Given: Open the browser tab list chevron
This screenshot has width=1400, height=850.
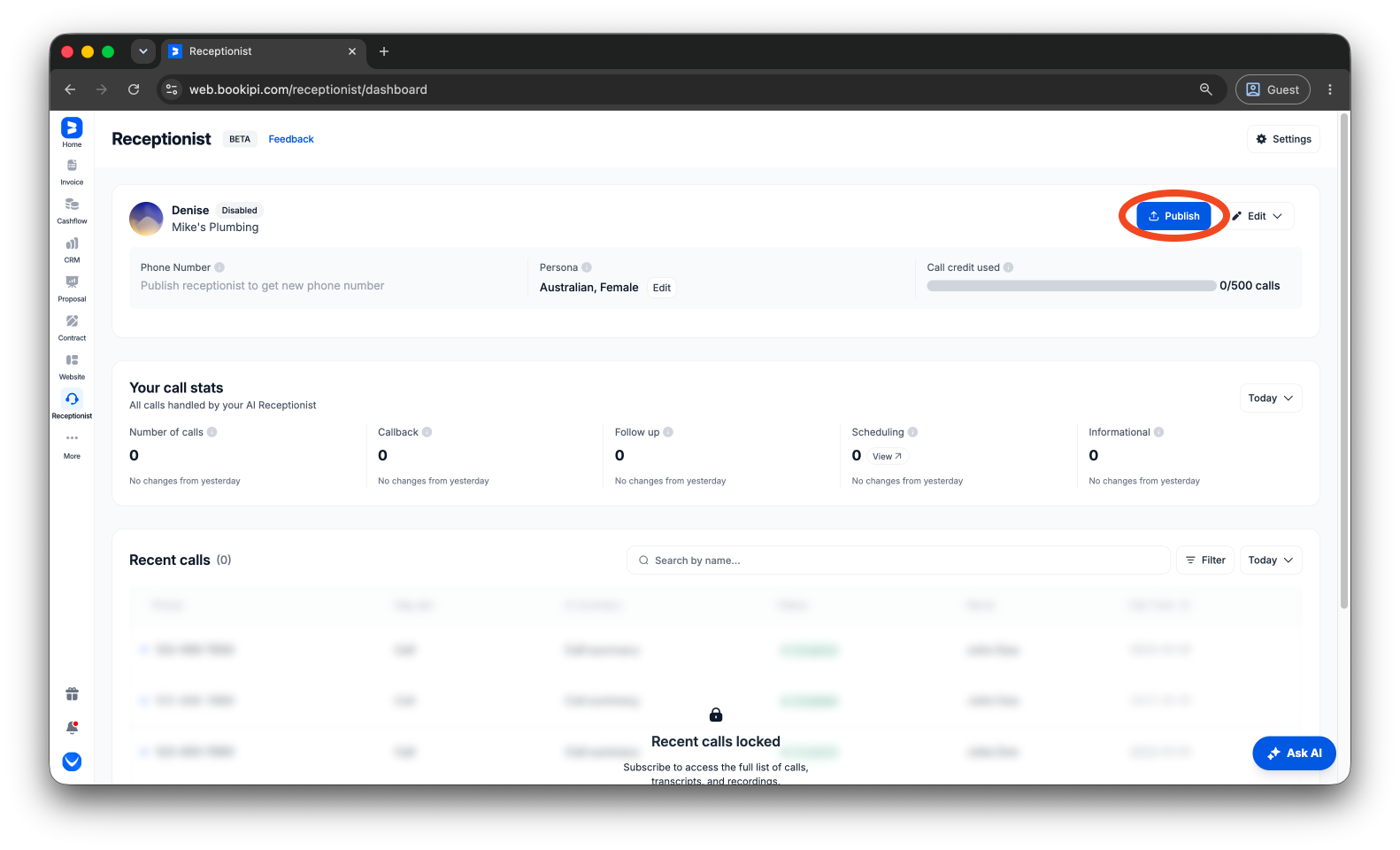Looking at the screenshot, I should [x=142, y=51].
